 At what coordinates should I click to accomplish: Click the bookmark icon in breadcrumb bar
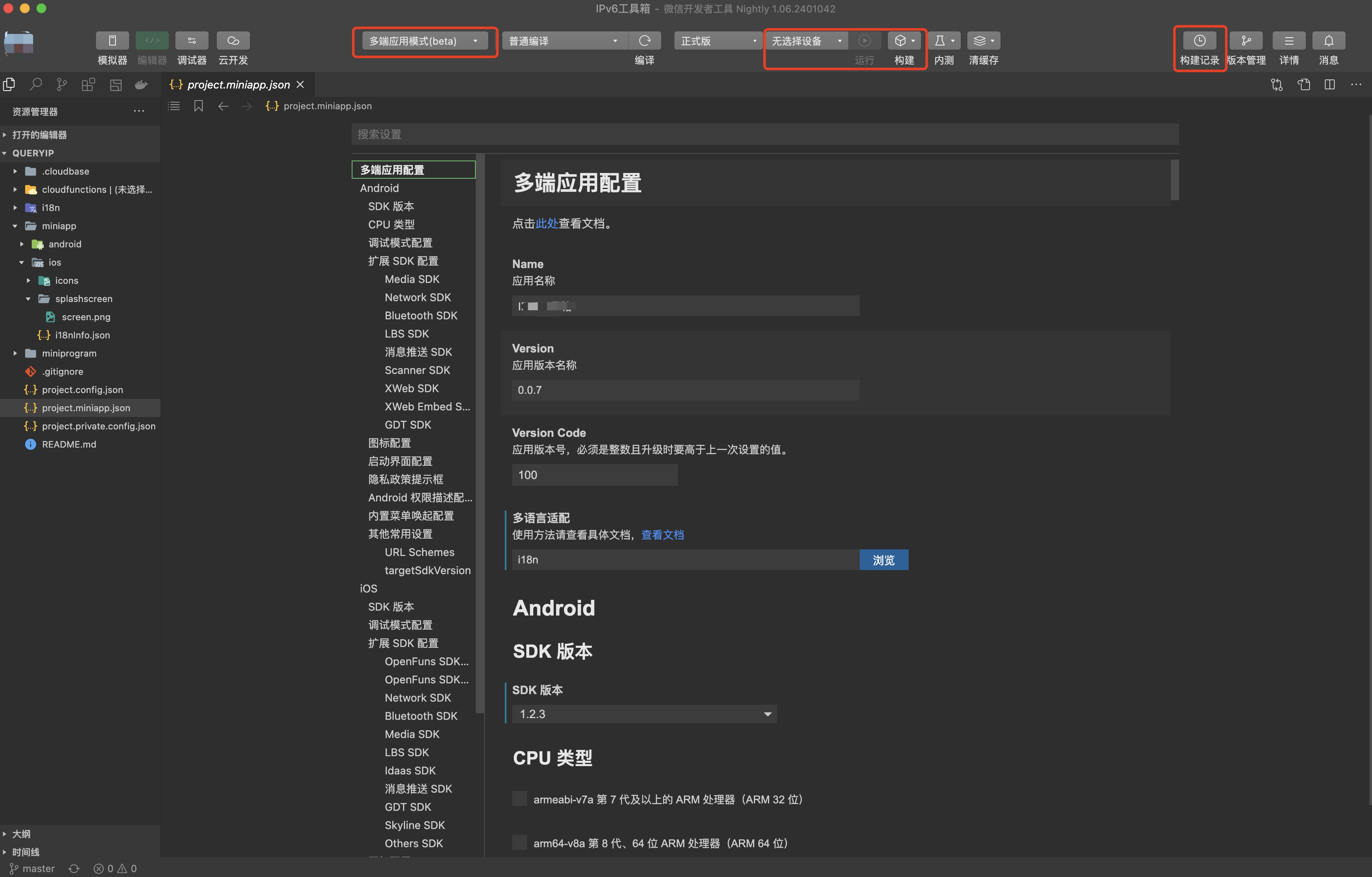[198, 106]
